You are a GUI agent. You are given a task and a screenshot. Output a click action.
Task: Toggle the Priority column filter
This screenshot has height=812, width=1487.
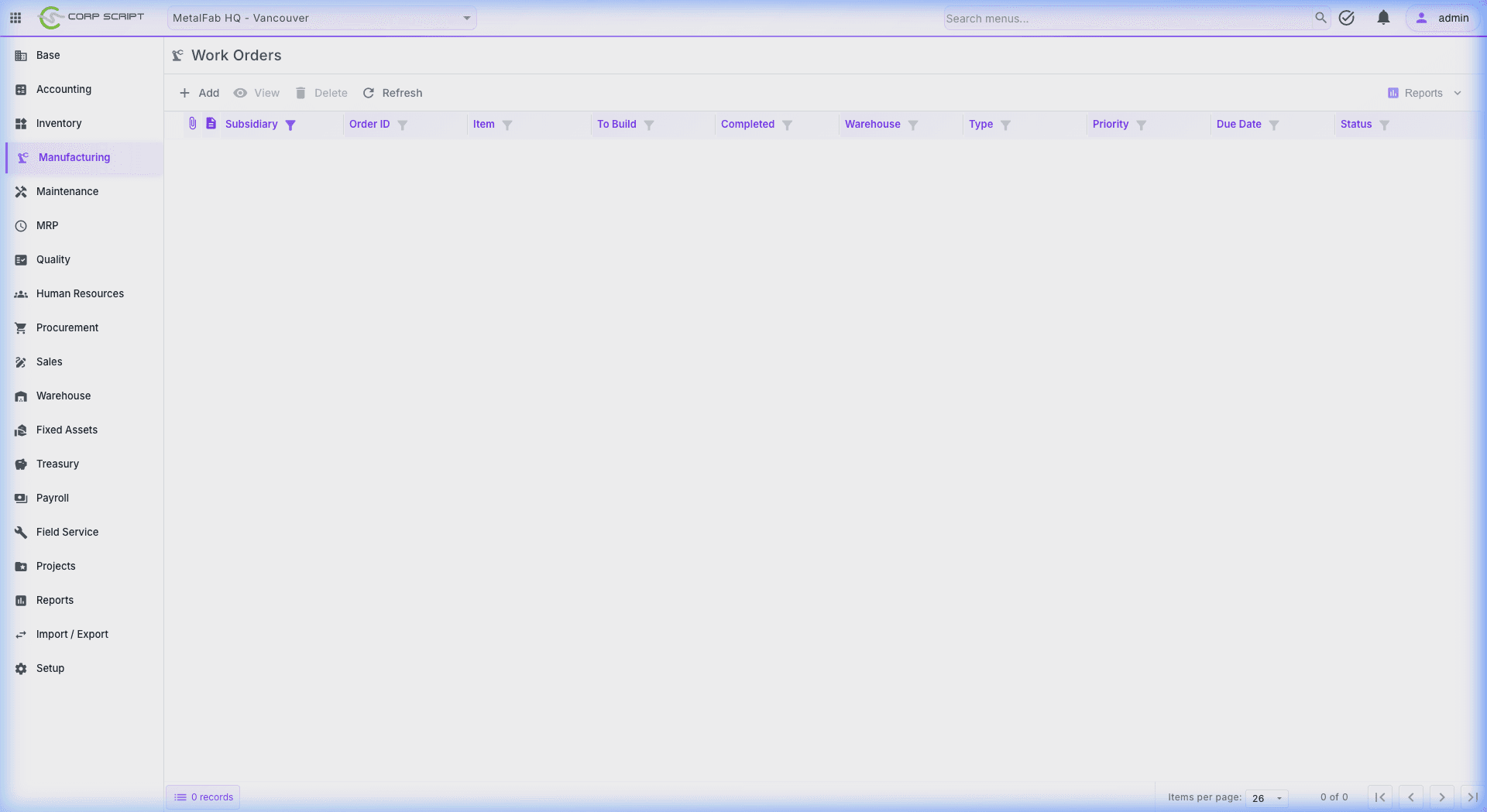tap(1141, 125)
